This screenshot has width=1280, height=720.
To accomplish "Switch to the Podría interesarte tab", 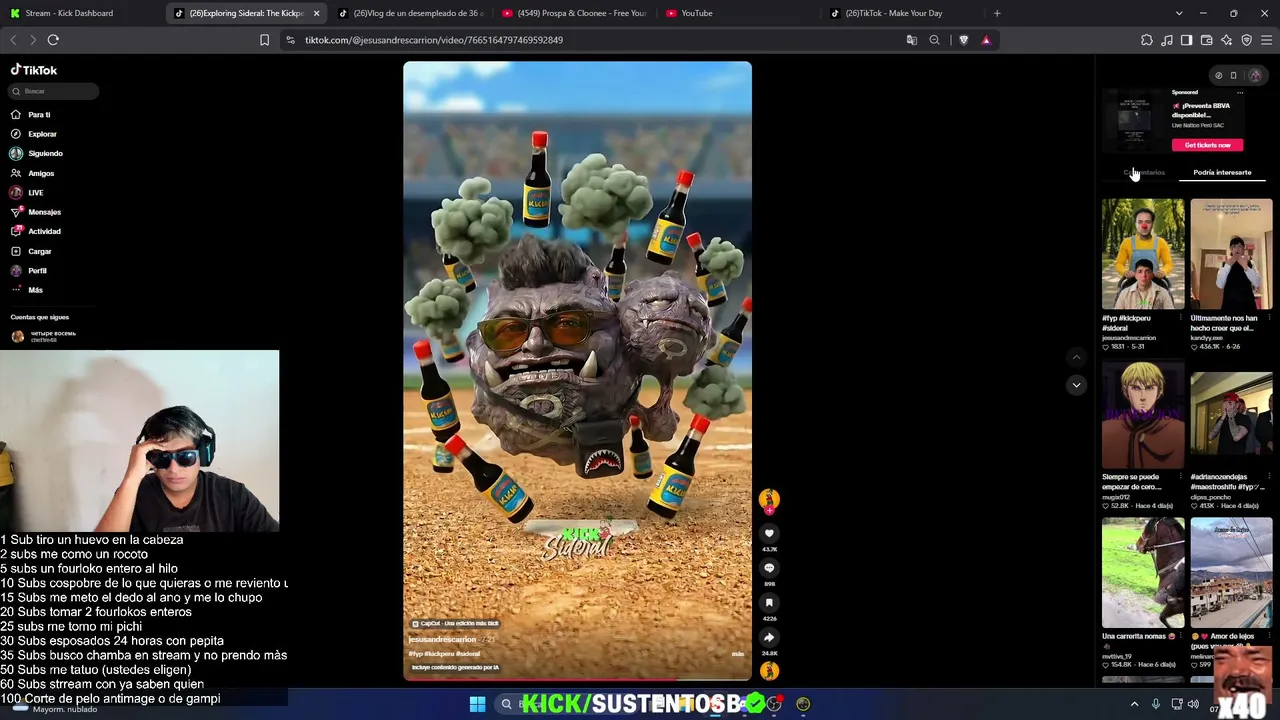I will click(x=1222, y=173).
